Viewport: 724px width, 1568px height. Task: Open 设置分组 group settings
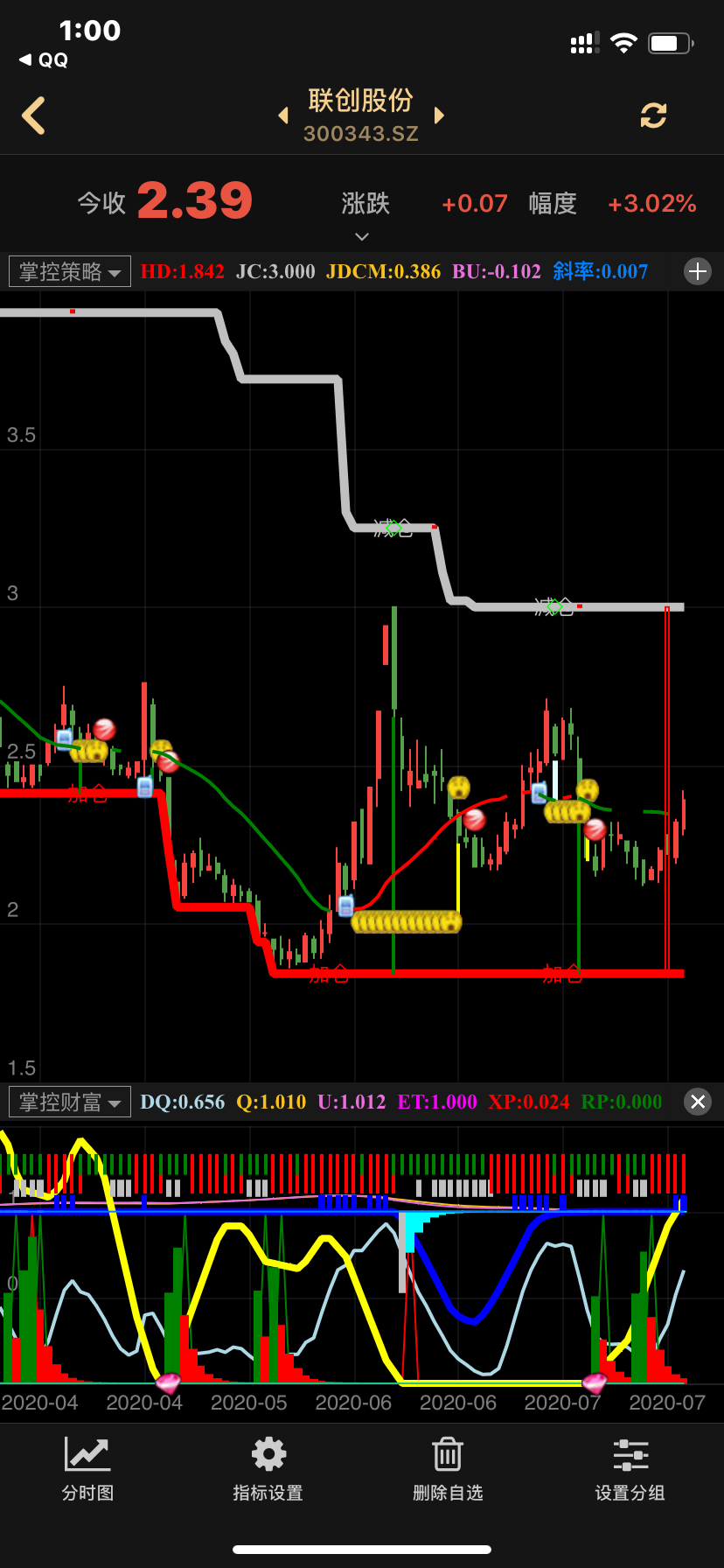point(630,1470)
